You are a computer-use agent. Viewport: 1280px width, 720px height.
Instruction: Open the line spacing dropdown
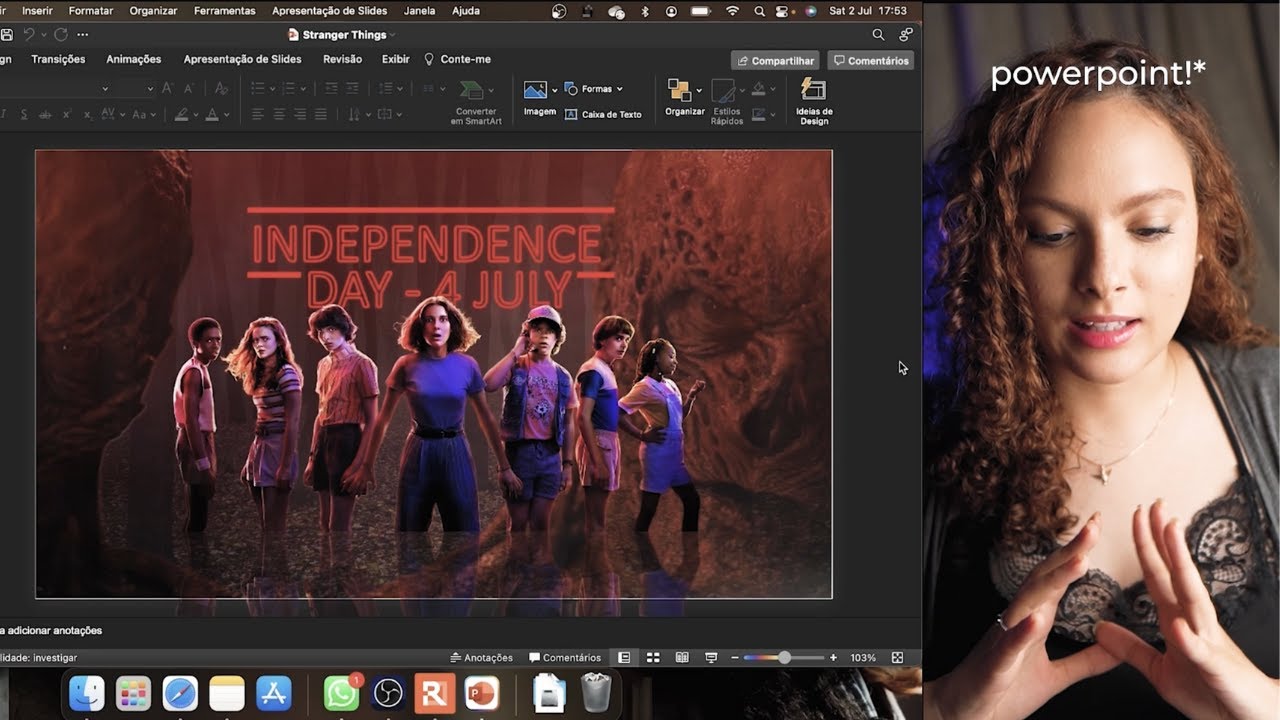point(400,89)
